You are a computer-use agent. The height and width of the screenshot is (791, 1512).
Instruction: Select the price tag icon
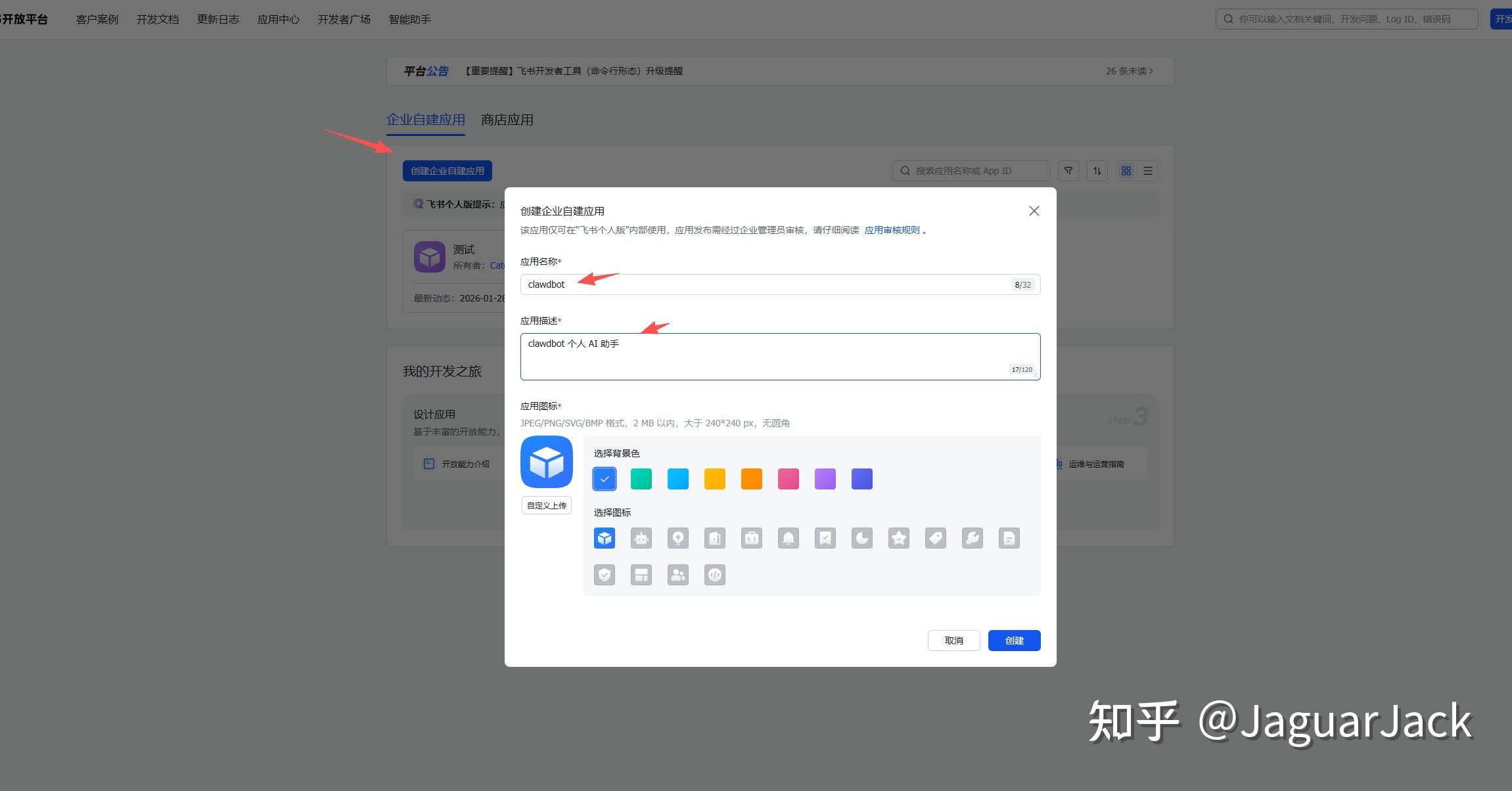[935, 538]
